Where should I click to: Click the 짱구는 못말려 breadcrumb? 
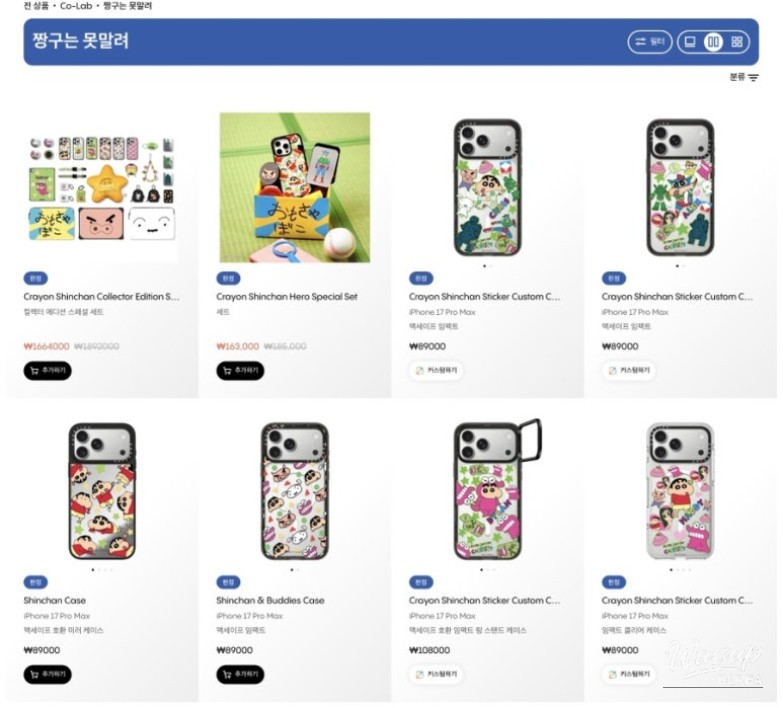[x=127, y=6]
